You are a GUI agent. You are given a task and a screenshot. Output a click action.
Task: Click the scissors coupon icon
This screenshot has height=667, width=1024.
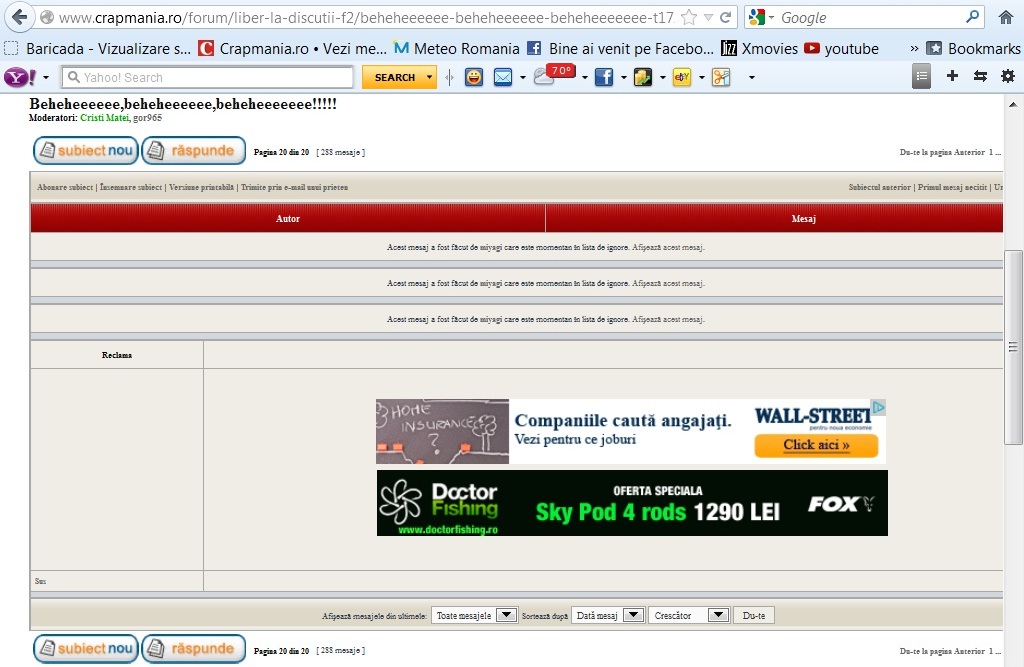pos(721,77)
